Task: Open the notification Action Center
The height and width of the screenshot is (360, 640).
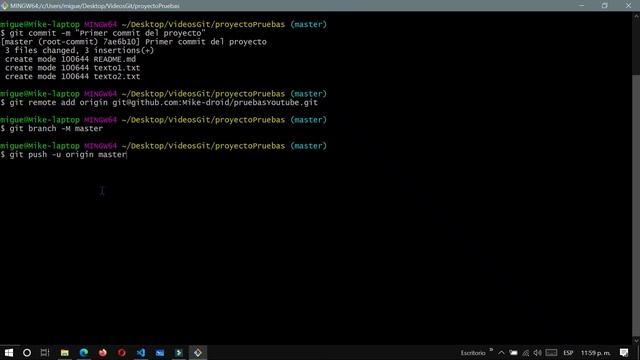Action: 624,353
